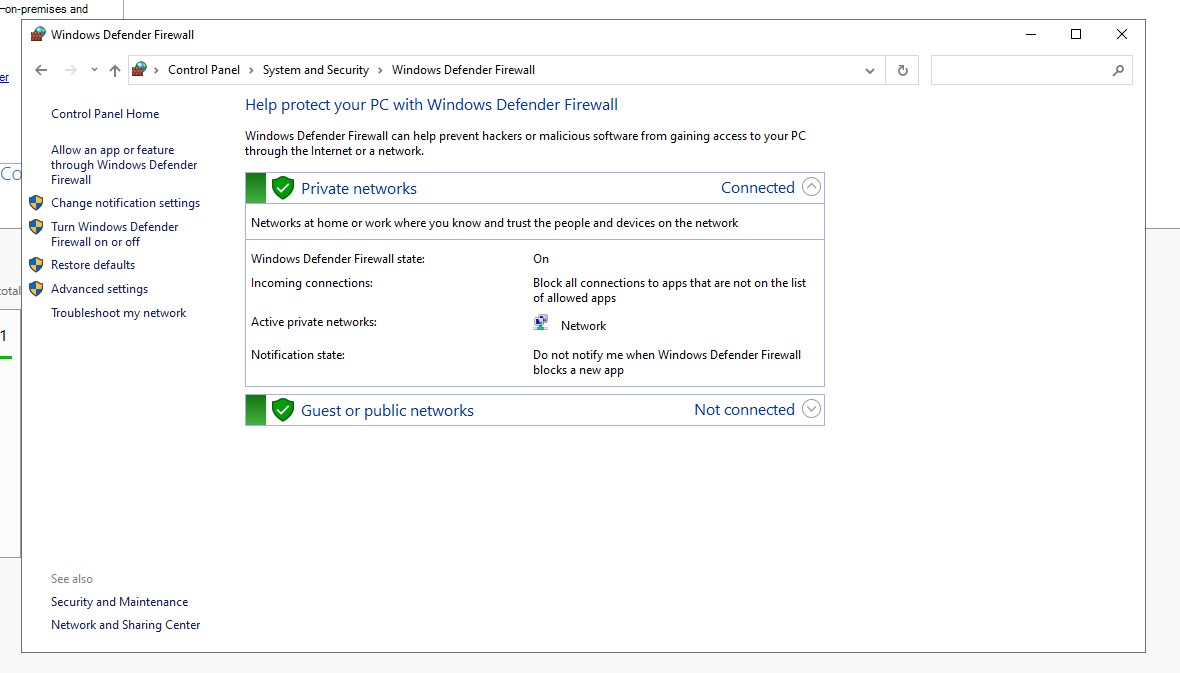Click the Control Panel icon in address bar
1180x673 pixels.
[x=139, y=69]
